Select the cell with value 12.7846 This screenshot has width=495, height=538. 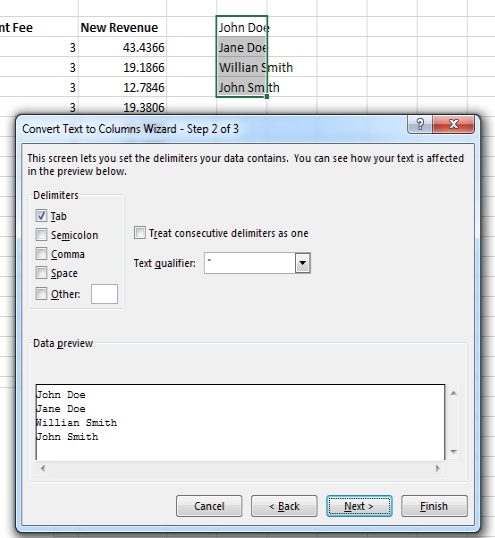122,87
